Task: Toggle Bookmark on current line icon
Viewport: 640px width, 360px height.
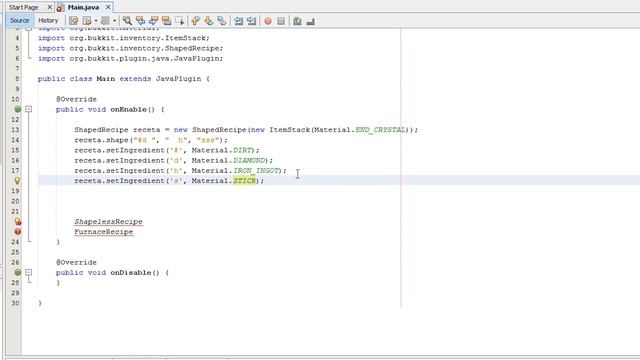Action: click(222, 21)
